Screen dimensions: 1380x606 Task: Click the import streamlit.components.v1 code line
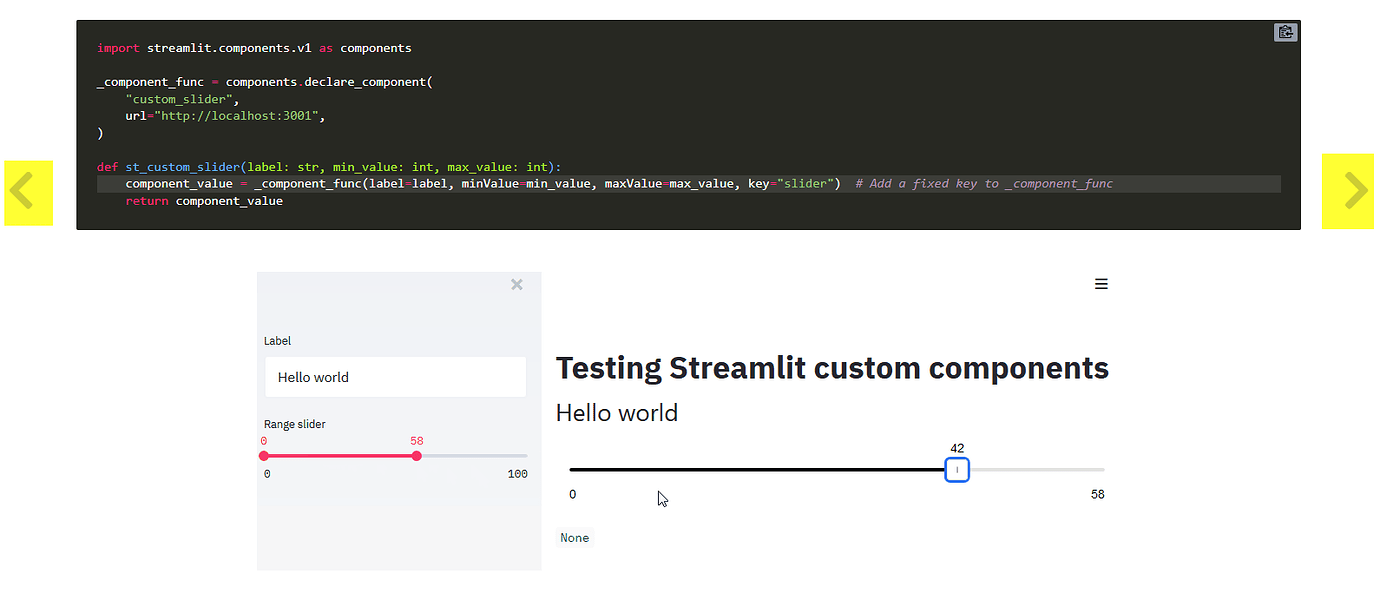pos(254,48)
